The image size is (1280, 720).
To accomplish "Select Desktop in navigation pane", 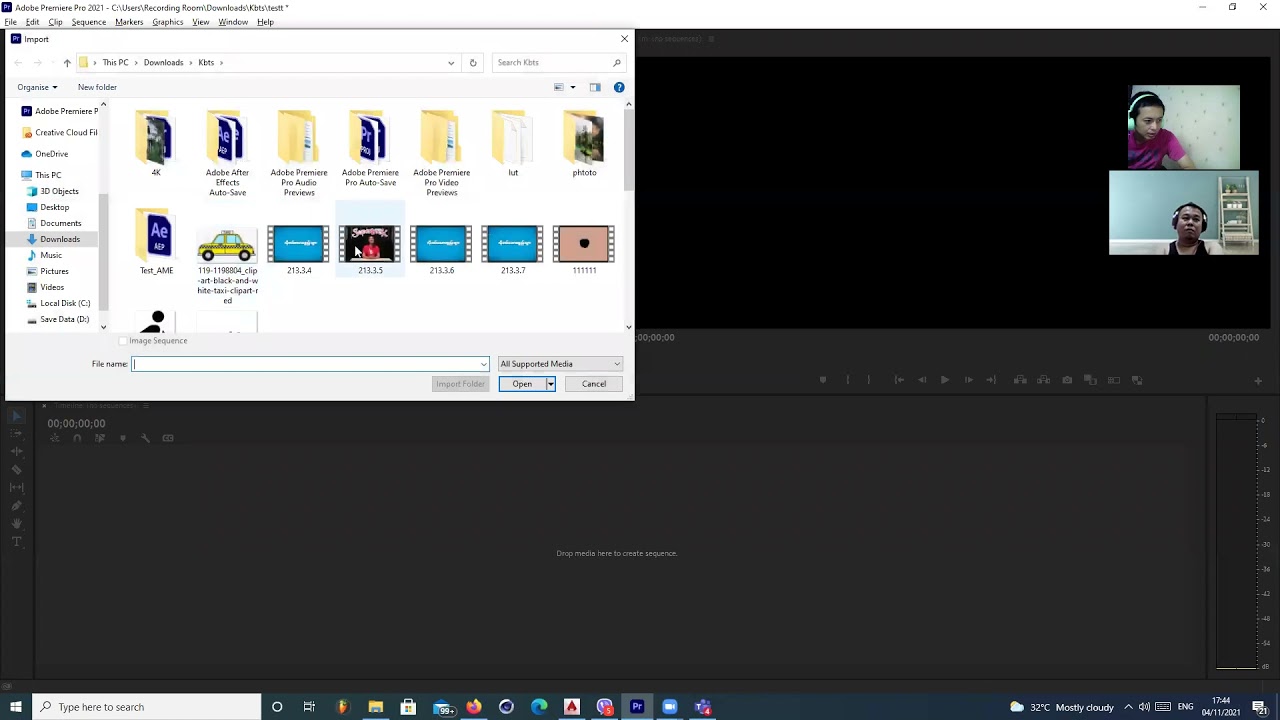I will click(48, 207).
